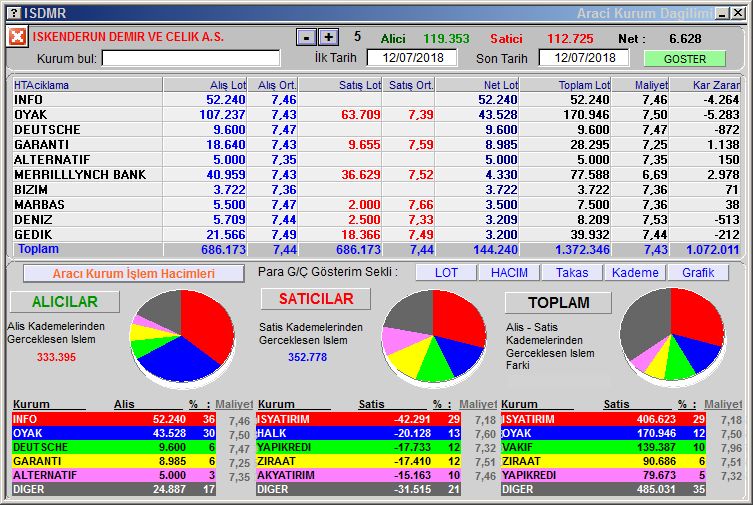Edit the İlk Tarih date field
This screenshot has width=753, height=505.
point(413,58)
